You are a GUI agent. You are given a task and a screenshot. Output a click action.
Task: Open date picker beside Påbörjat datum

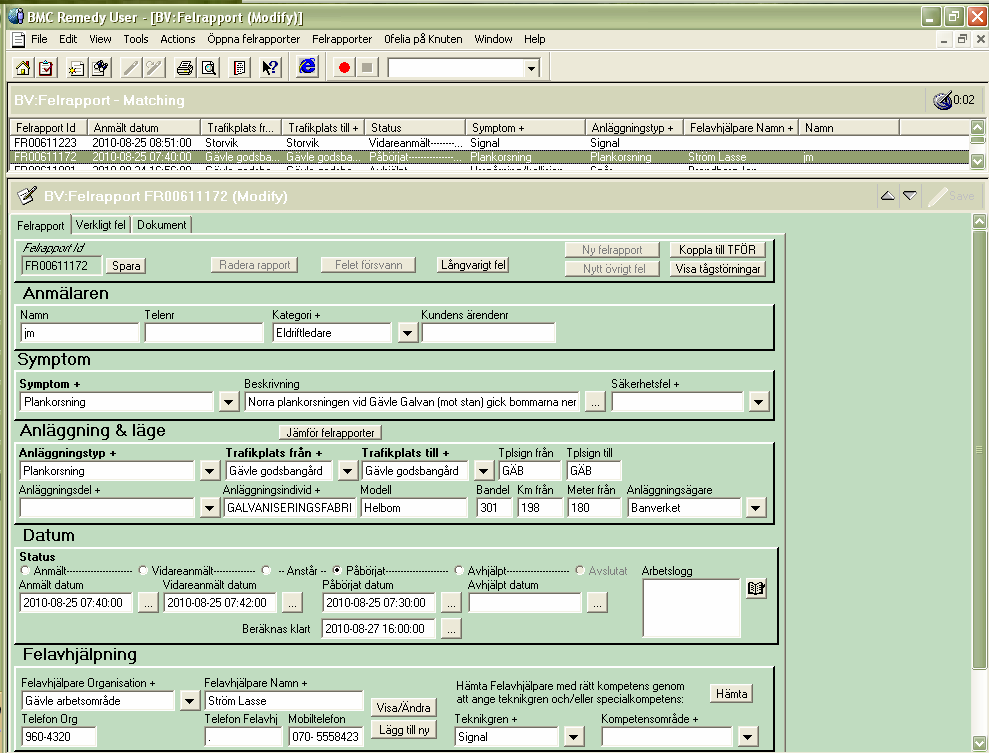click(x=451, y=603)
